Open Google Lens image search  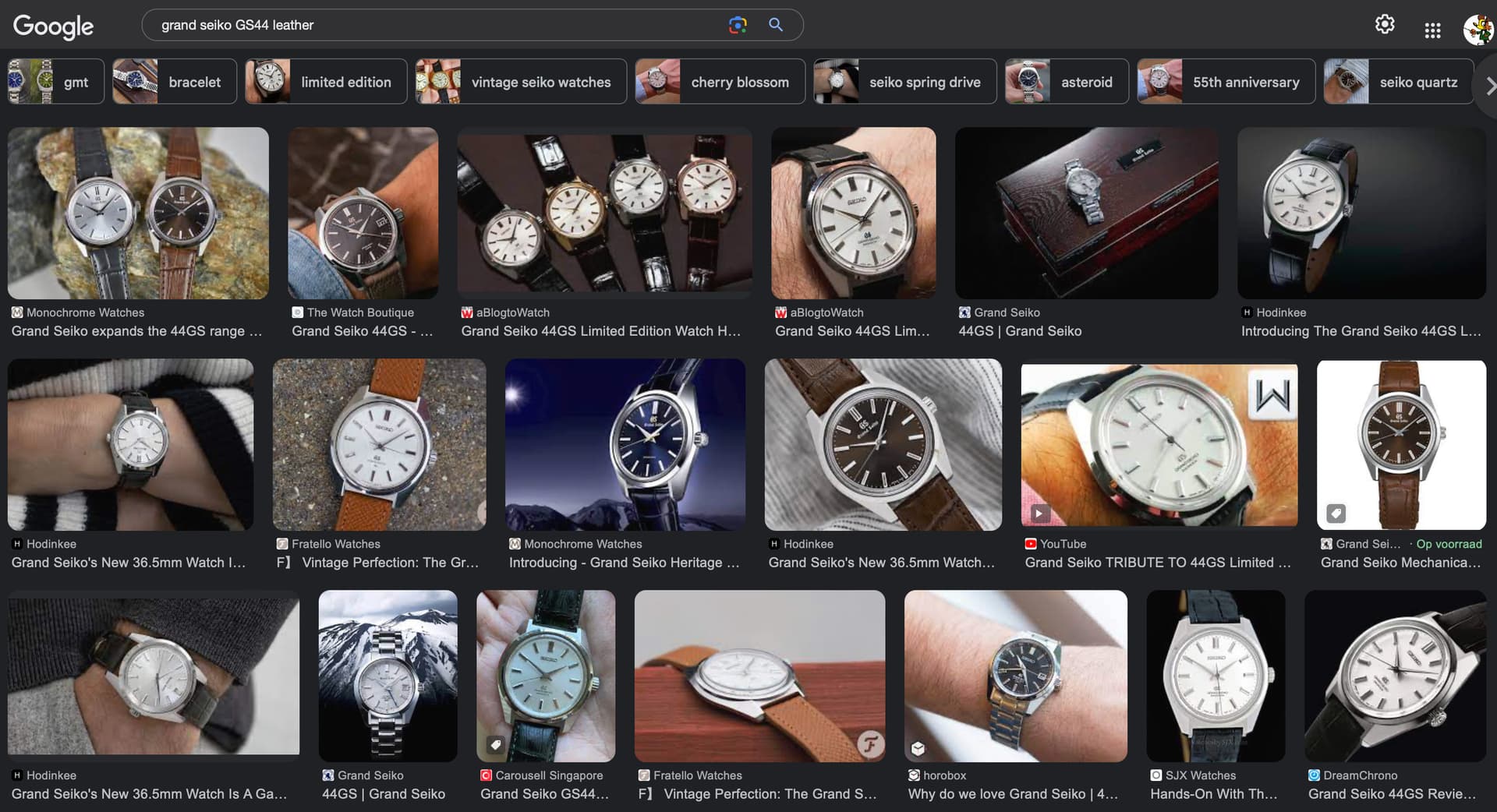pos(738,25)
